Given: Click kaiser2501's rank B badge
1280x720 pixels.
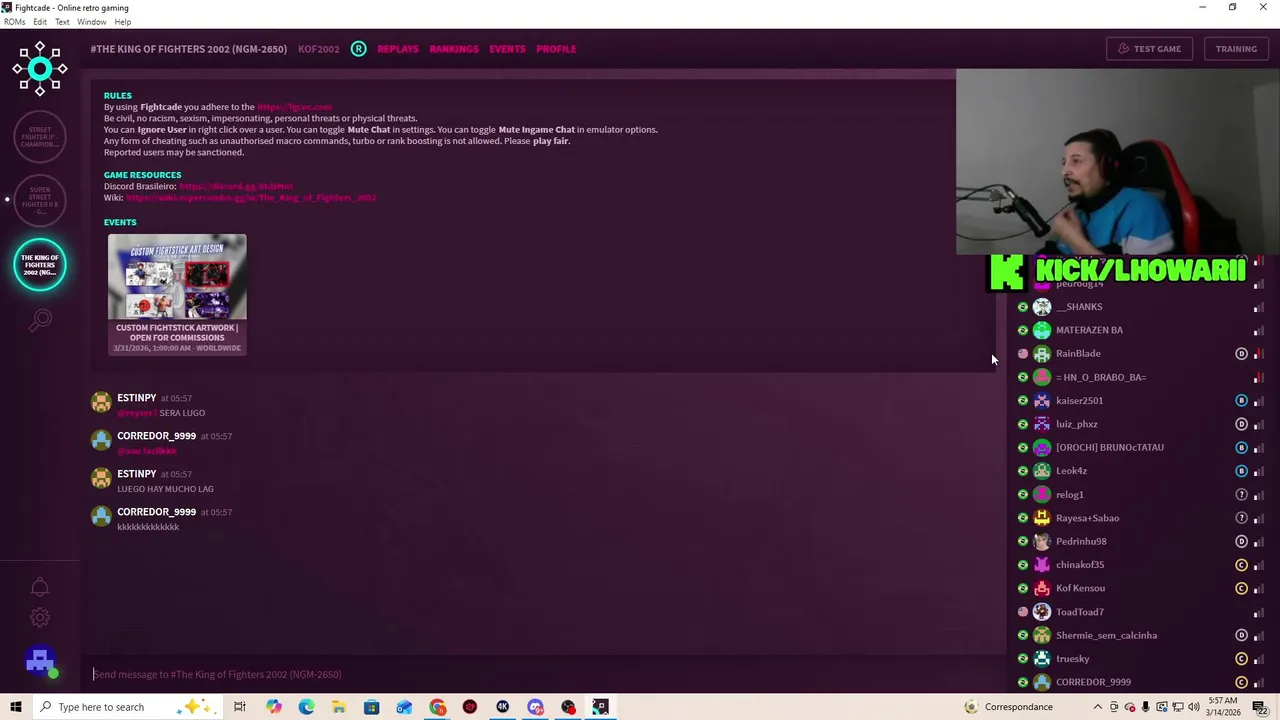Looking at the screenshot, I should (x=1241, y=400).
